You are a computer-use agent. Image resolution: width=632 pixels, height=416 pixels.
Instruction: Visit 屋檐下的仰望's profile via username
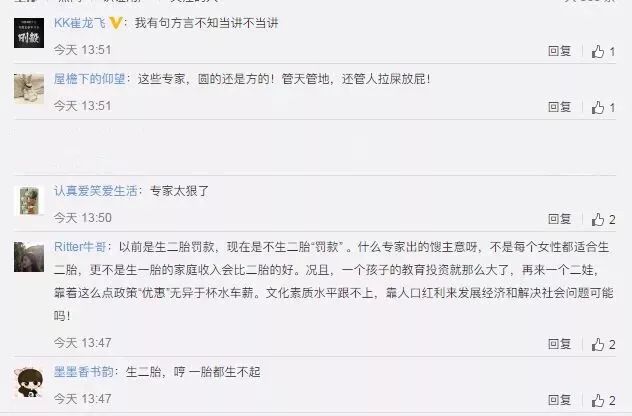[89, 79]
